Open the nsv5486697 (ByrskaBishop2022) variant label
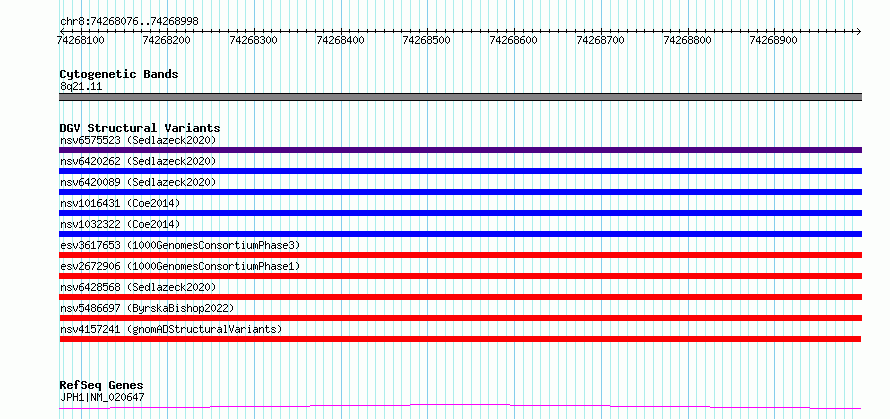The image size is (890, 419). point(147,308)
